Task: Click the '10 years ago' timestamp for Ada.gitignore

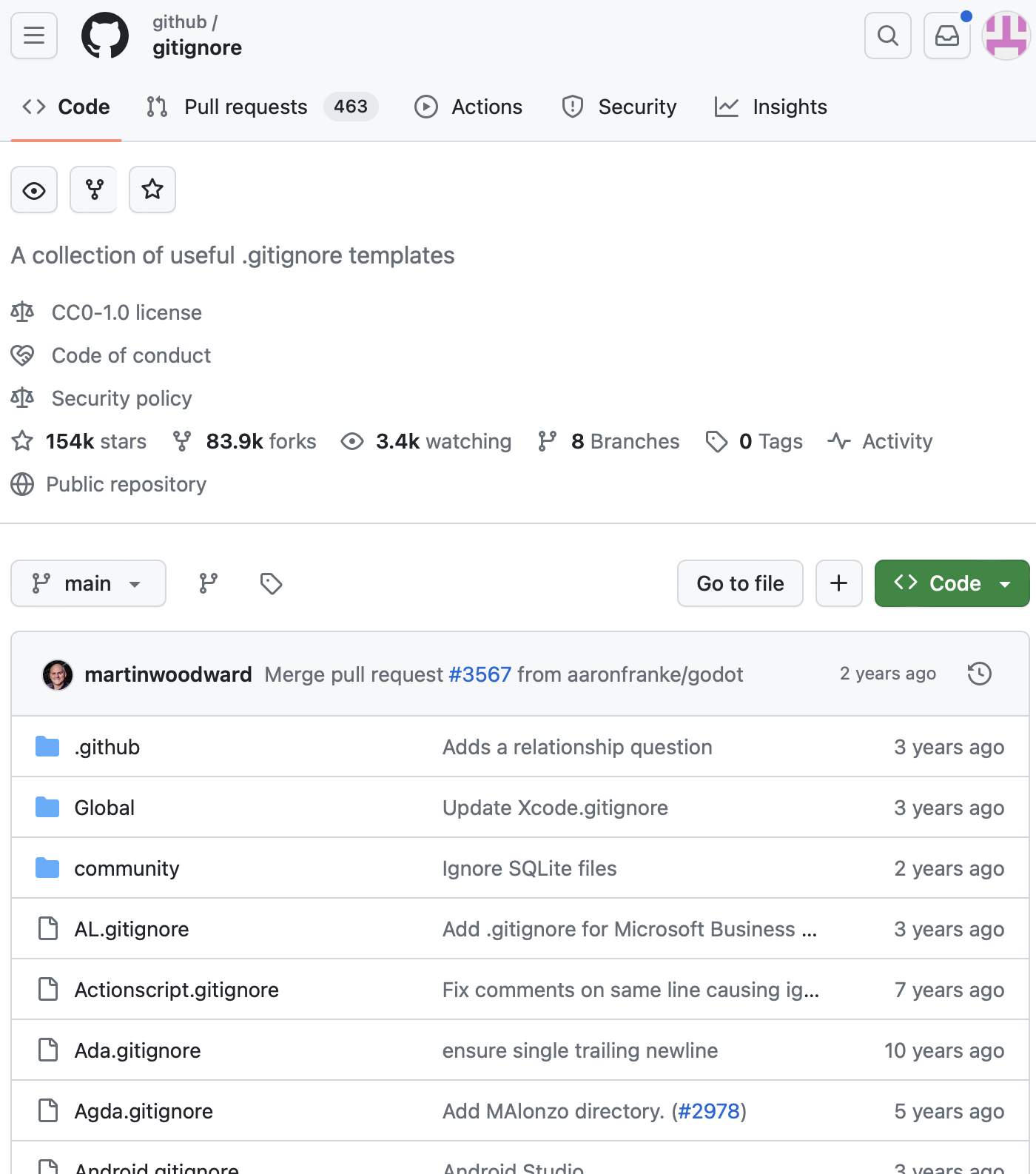Action: click(944, 1050)
